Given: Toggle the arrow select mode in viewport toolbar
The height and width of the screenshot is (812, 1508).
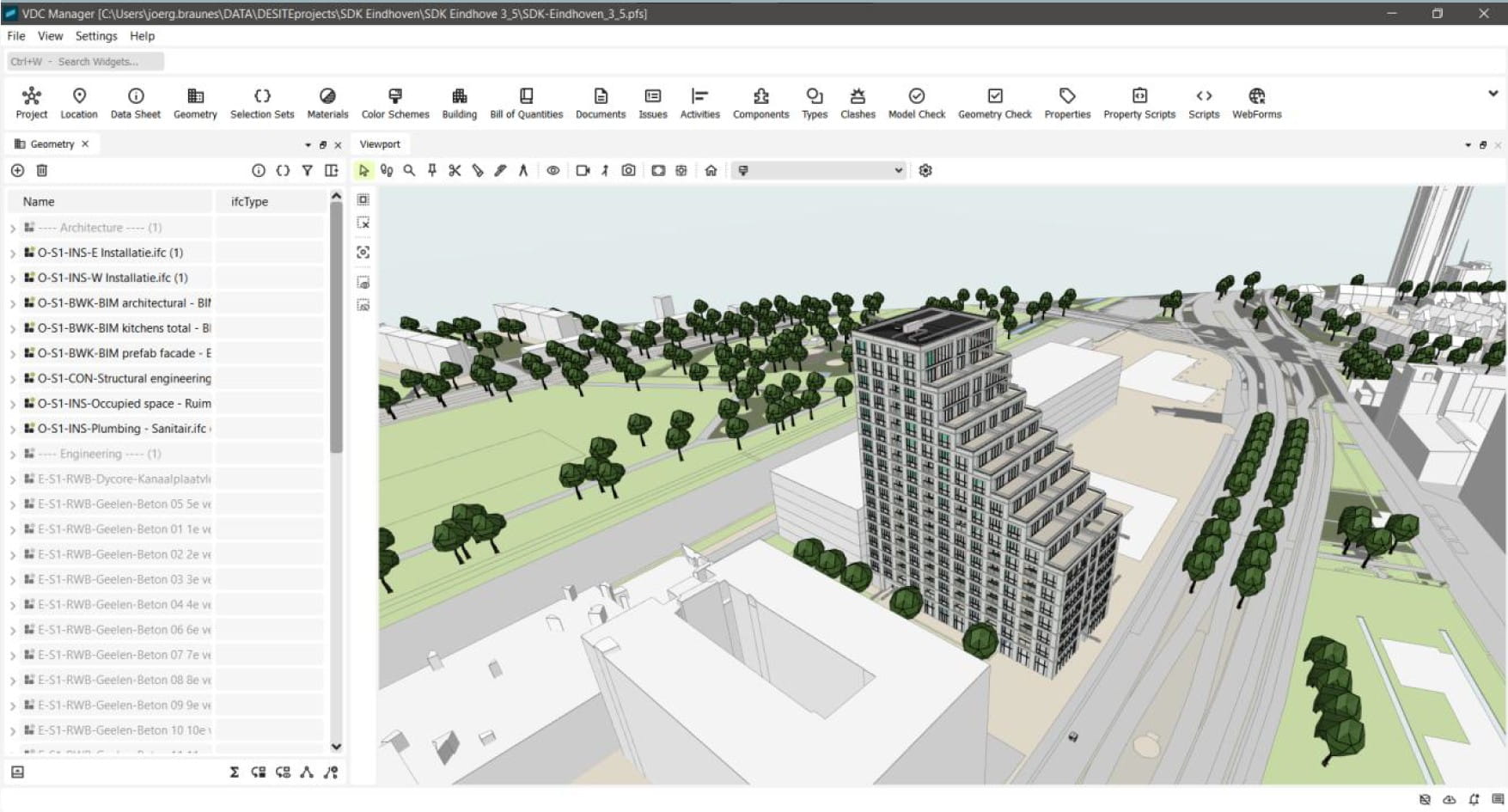Looking at the screenshot, I should 363,171.
